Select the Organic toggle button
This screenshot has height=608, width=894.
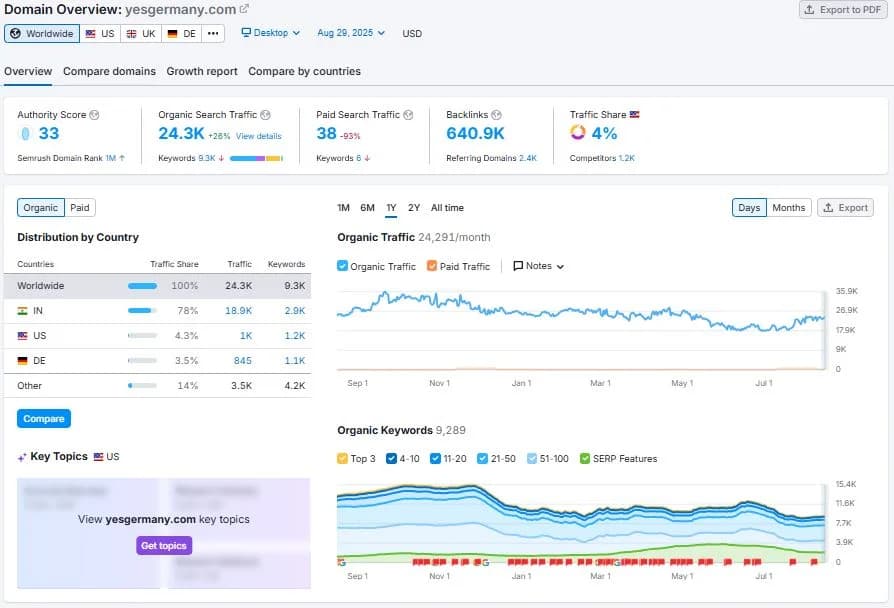pyautogui.click(x=40, y=208)
